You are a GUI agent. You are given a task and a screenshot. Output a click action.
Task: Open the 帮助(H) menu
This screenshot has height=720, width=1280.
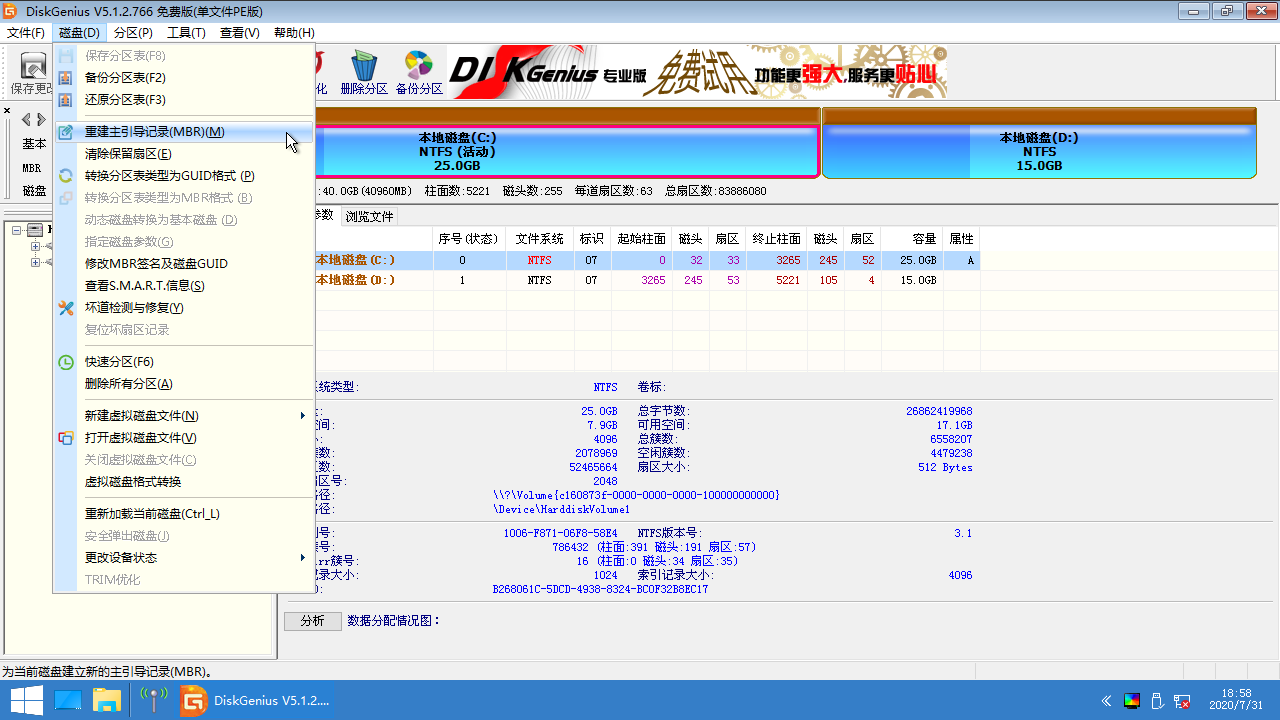tap(294, 33)
